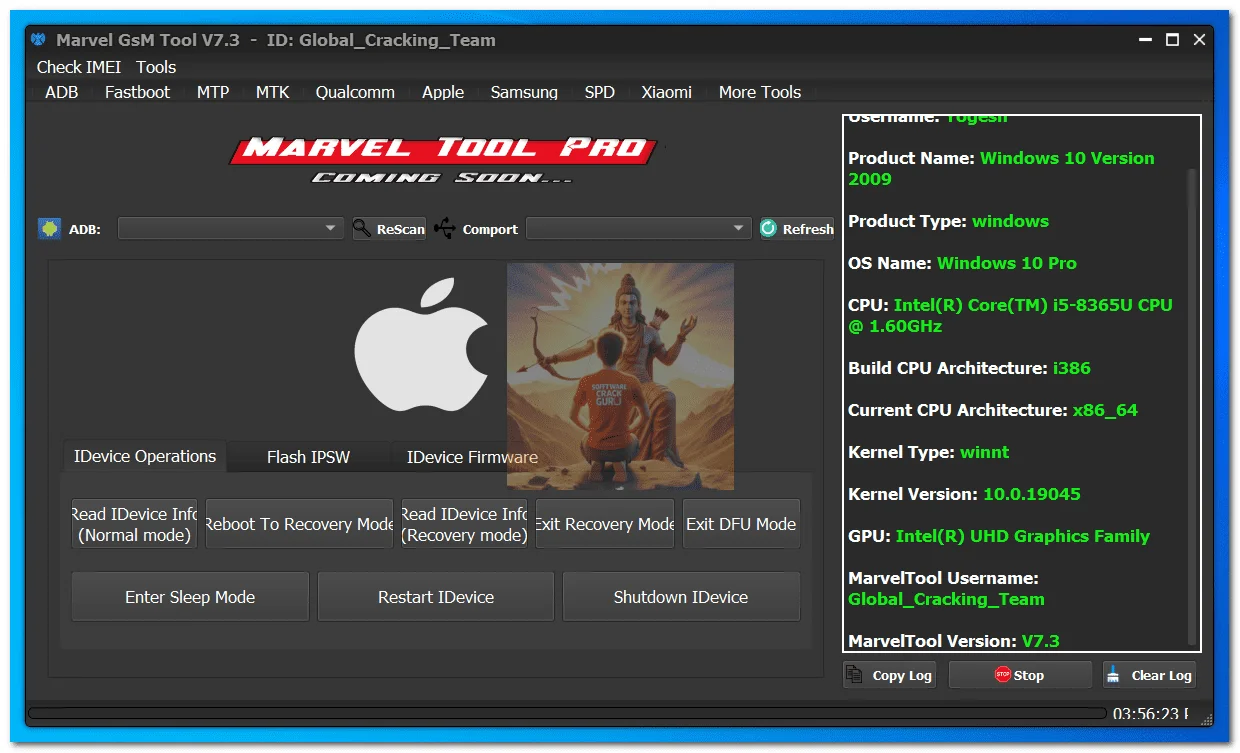1240x753 pixels.
Task: Click the Clear Log button label
Action: (x=1161, y=675)
